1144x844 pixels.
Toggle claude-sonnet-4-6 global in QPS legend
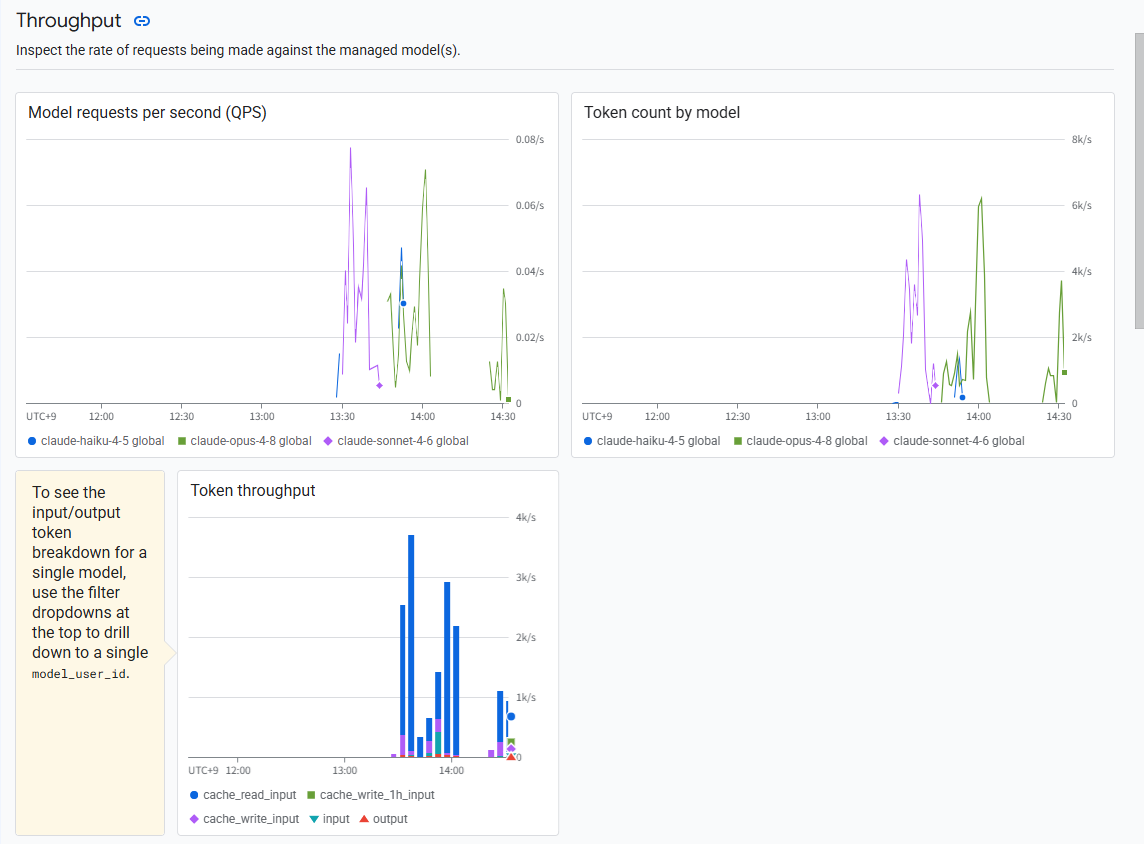[x=396, y=441]
